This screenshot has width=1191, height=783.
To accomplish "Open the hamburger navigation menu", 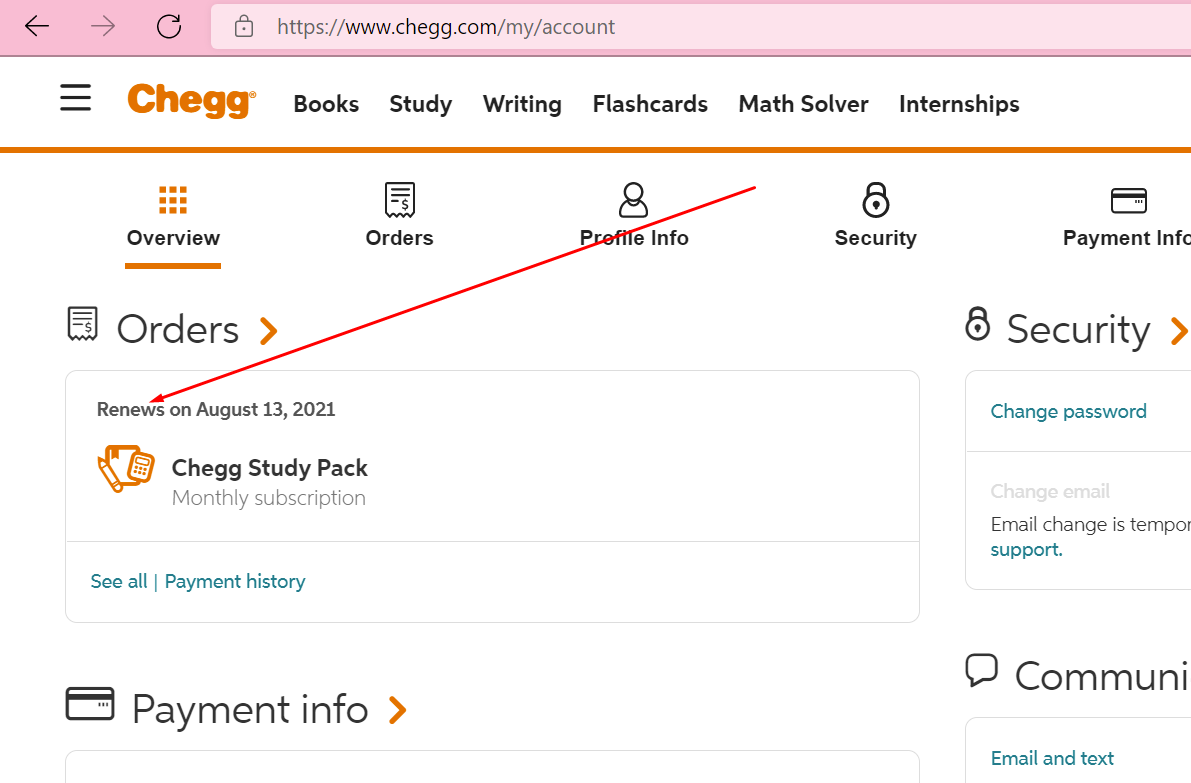I will tap(75, 98).
